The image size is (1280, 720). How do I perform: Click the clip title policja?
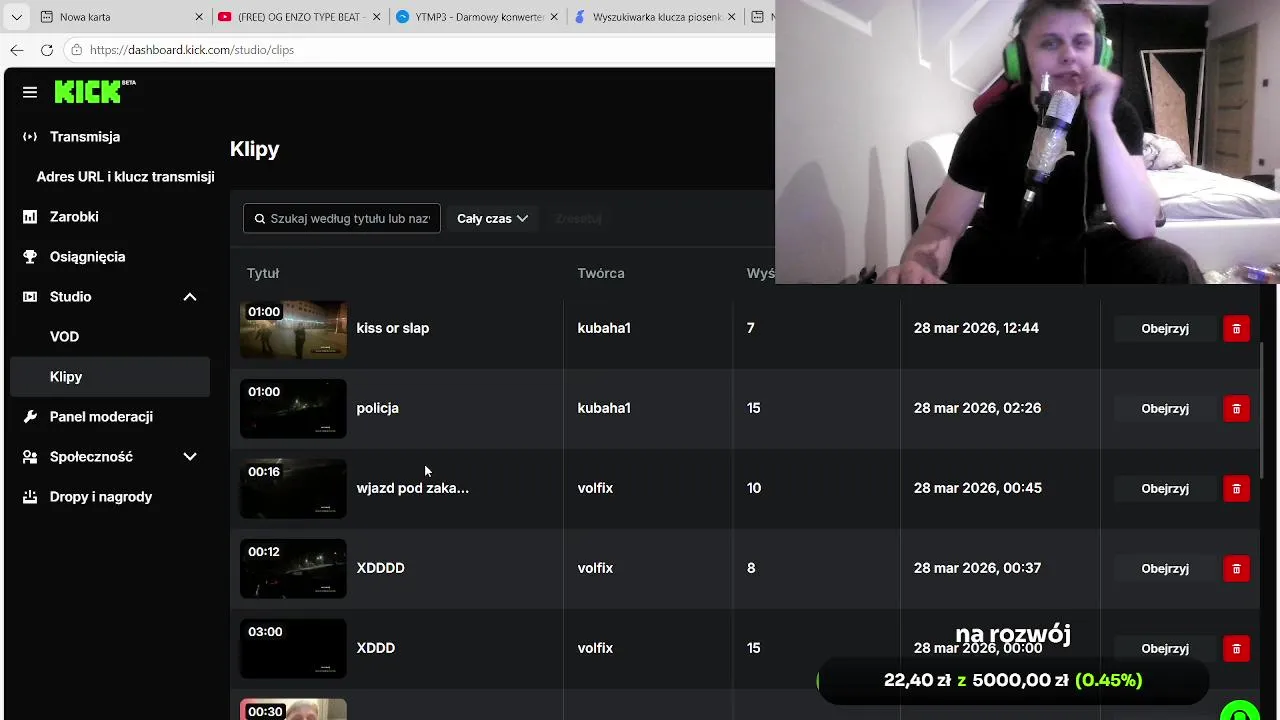point(377,408)
